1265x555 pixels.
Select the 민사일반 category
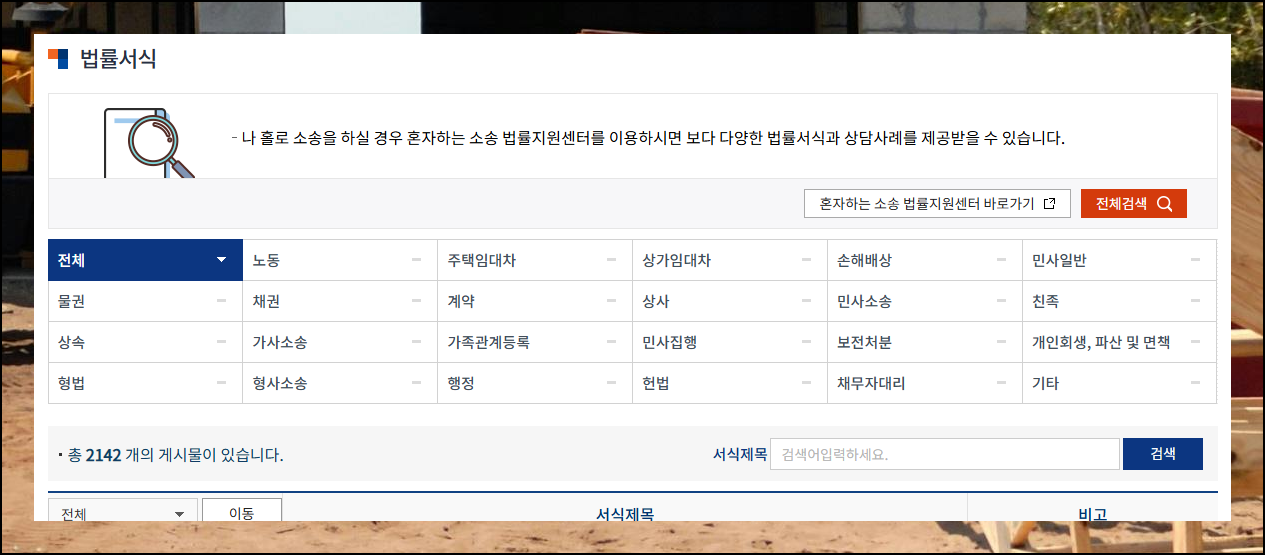[x=1119, y=260]
